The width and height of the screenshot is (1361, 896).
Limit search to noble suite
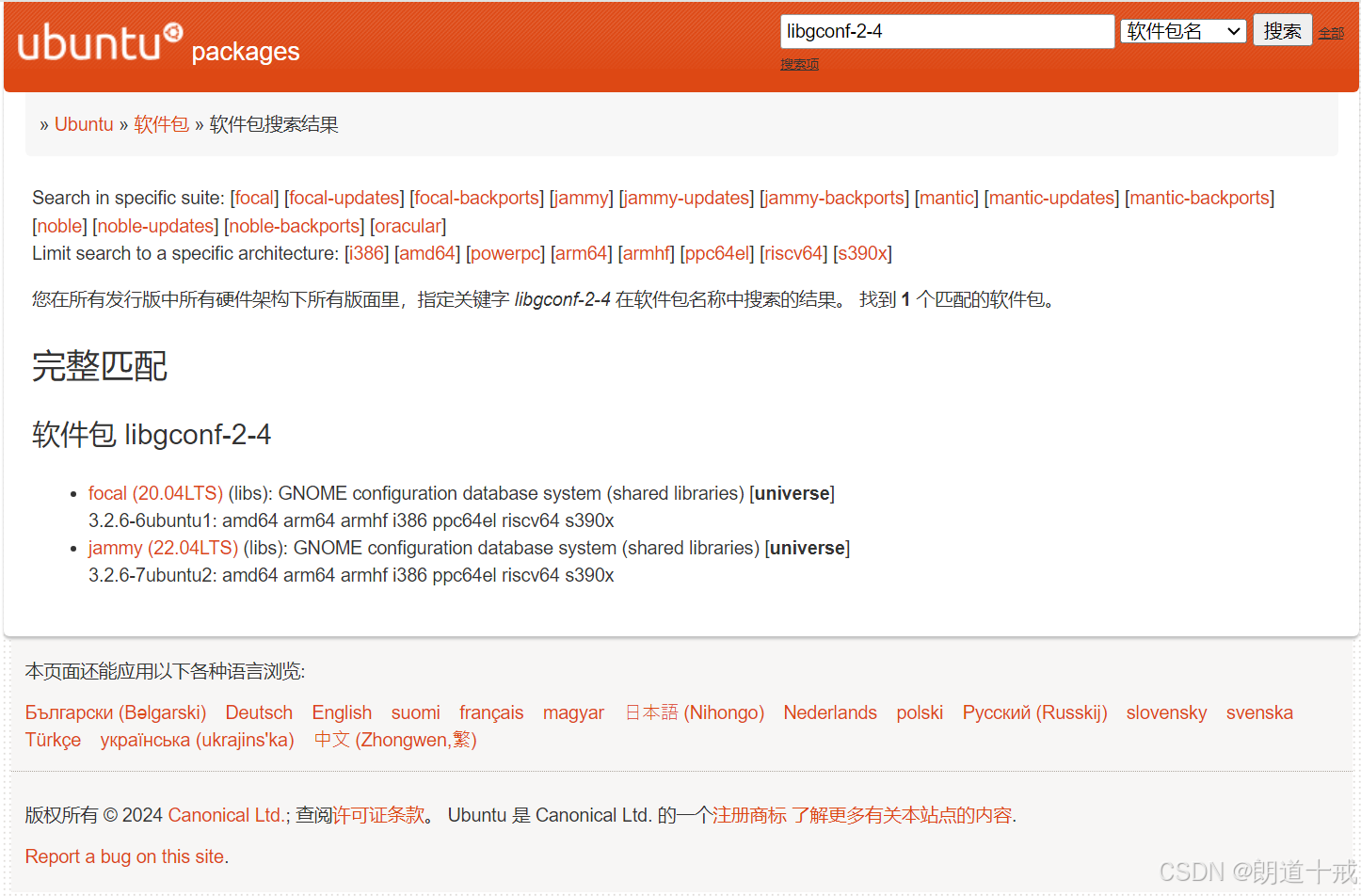[60, 226]
